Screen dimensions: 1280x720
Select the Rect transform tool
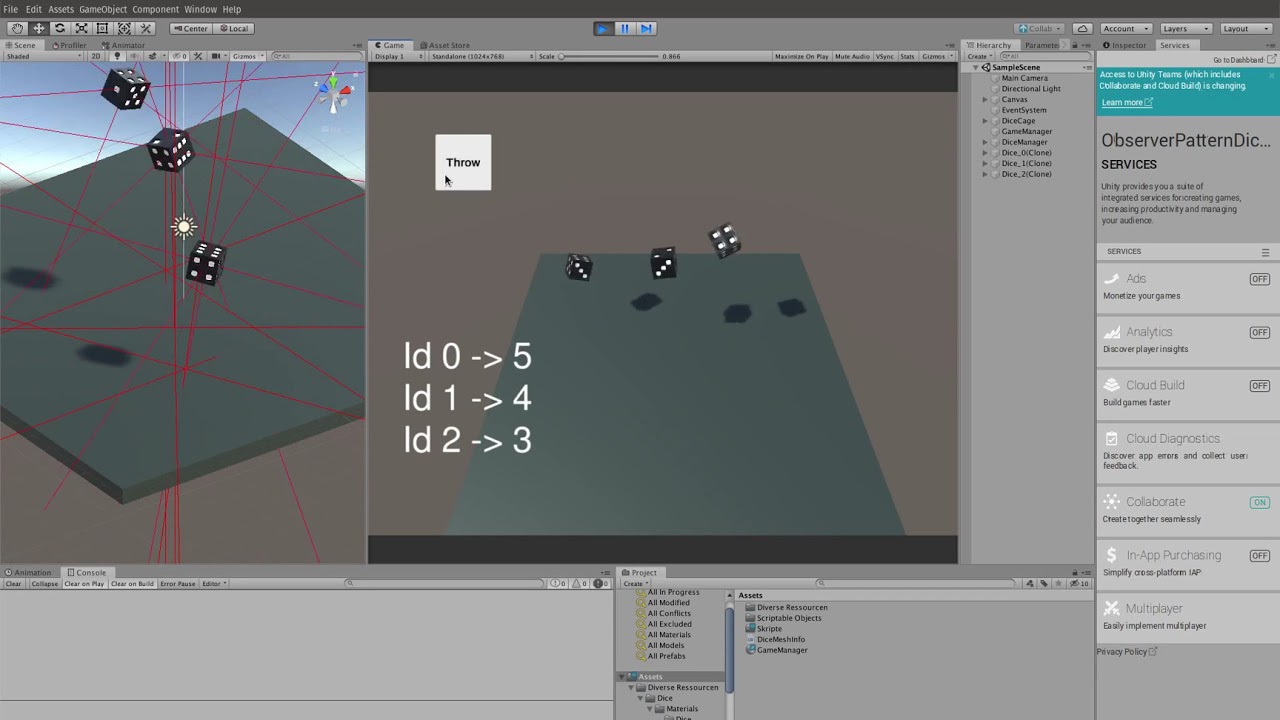click(x=102, y=28)
